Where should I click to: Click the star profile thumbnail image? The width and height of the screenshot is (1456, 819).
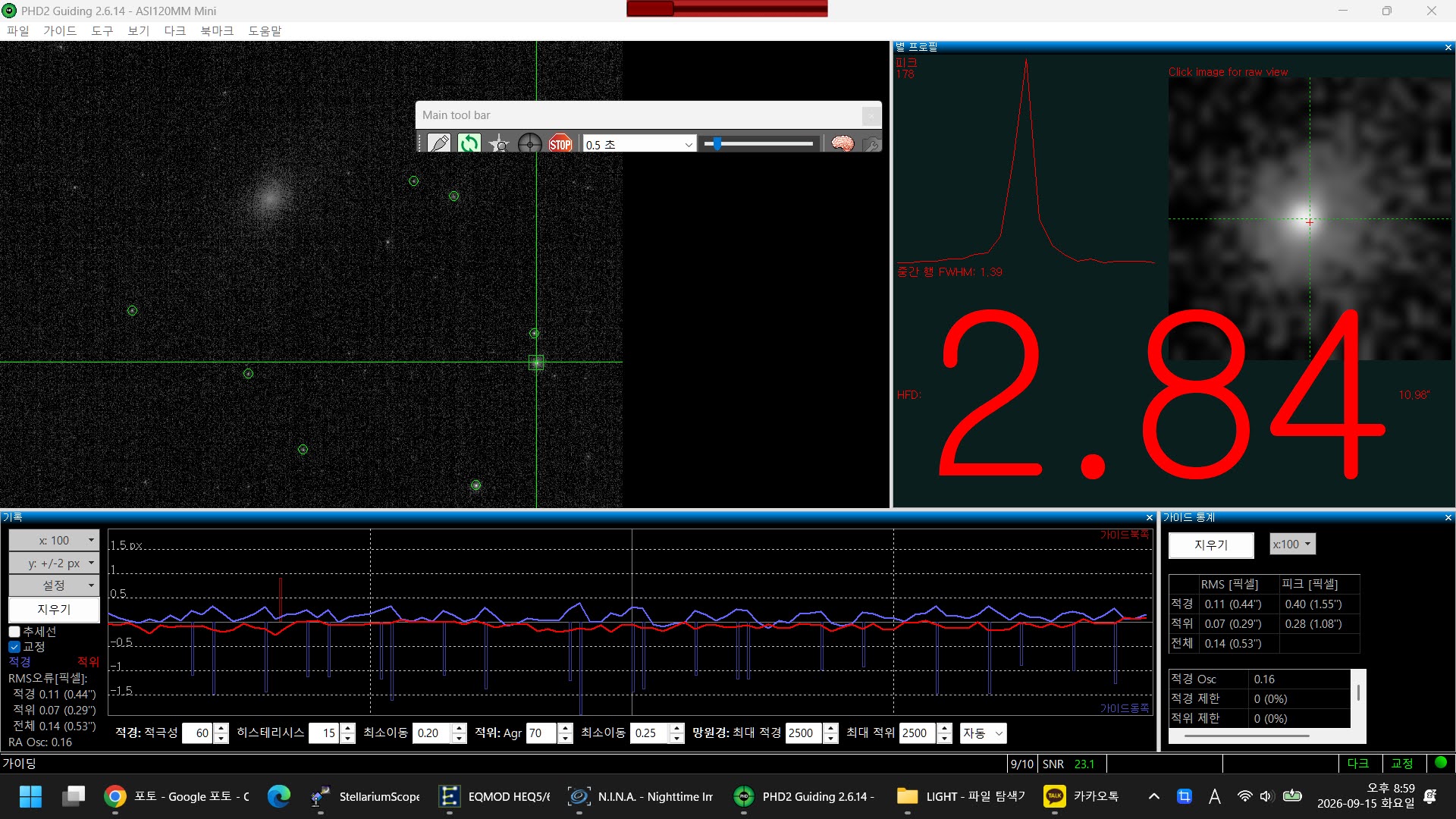1310,218
